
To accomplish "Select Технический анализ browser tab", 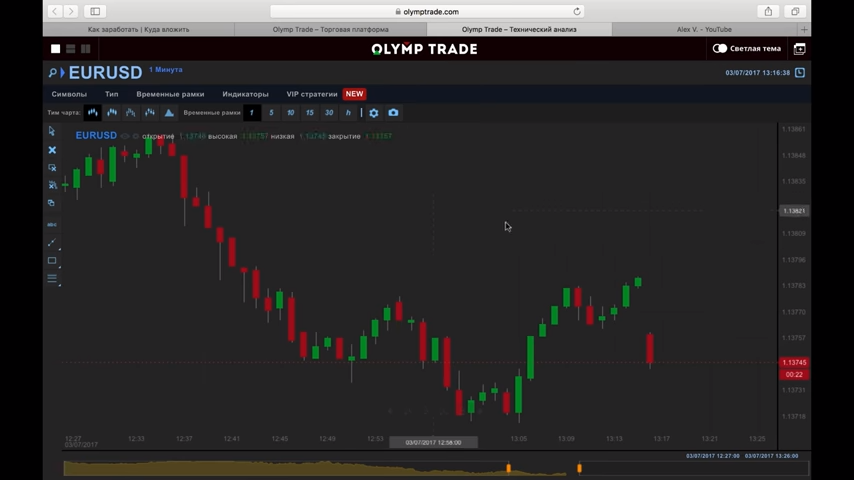I will click(519, 29).
